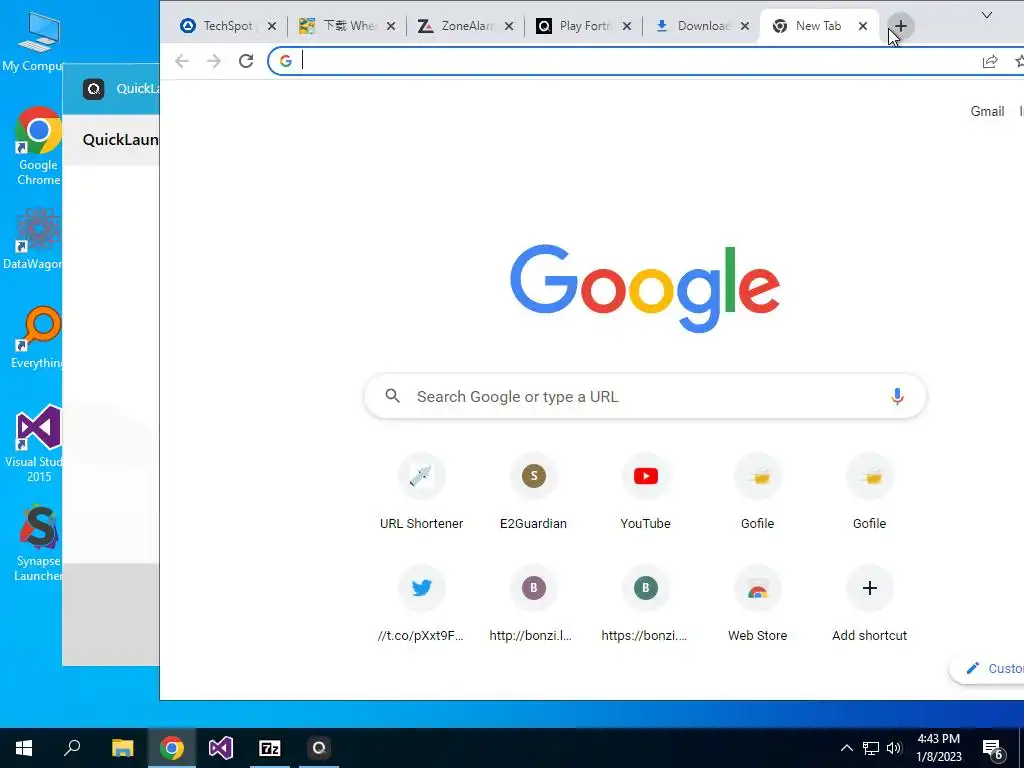This screenshot has width=1024, height=768.
Task: Open the Gofile shortcut above Add shortcut
Action: (869, 492)
